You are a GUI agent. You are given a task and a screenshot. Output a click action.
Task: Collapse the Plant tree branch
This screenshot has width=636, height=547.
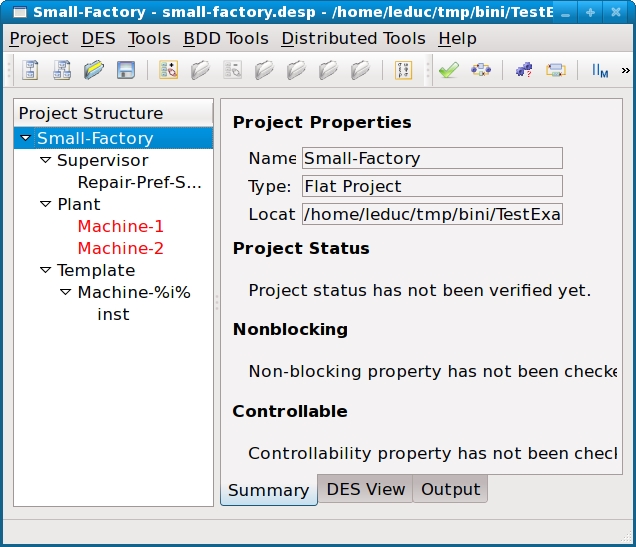[x=45, y=204]
